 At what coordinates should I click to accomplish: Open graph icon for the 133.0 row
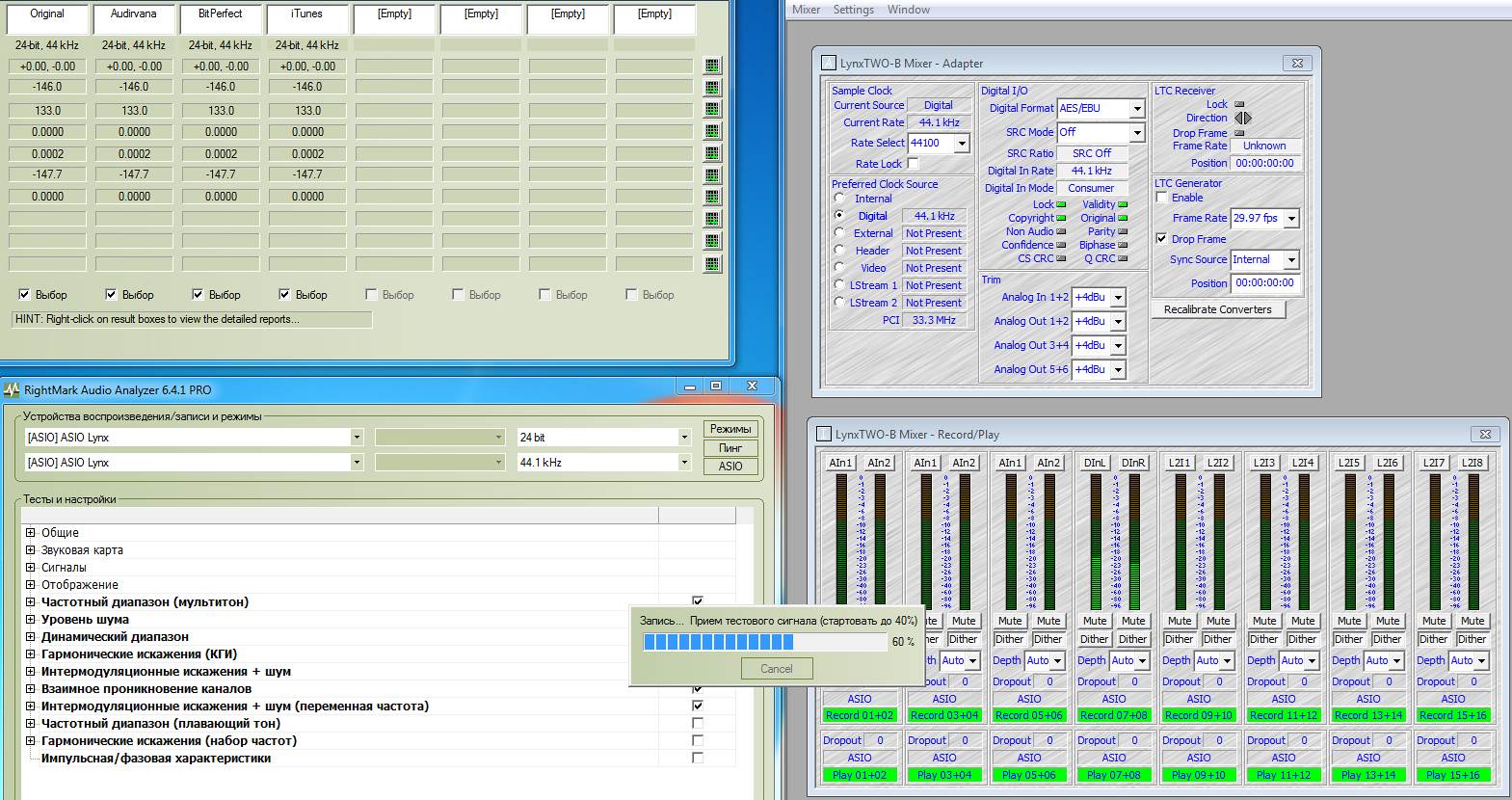coord(712,111)
